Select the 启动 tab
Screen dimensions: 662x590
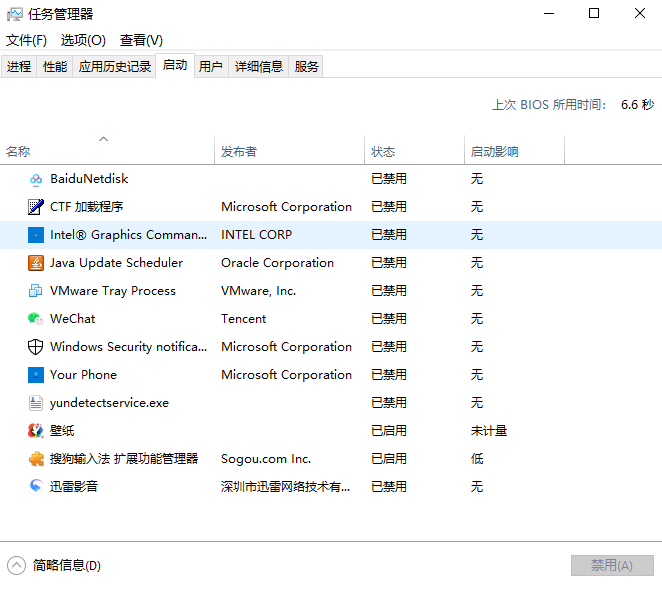tap(175, 65)
